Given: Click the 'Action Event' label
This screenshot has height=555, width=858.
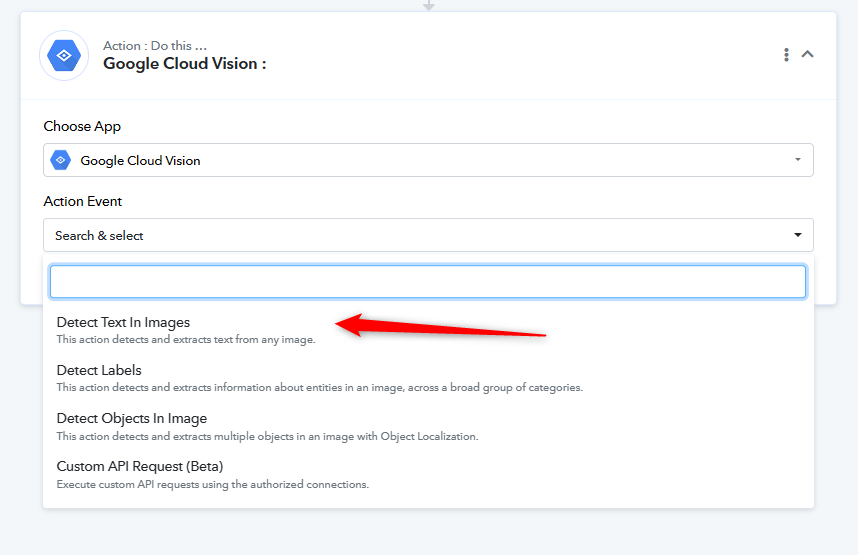Looking at the screenshot, I should pyautogui.click(x=83, y=201).
